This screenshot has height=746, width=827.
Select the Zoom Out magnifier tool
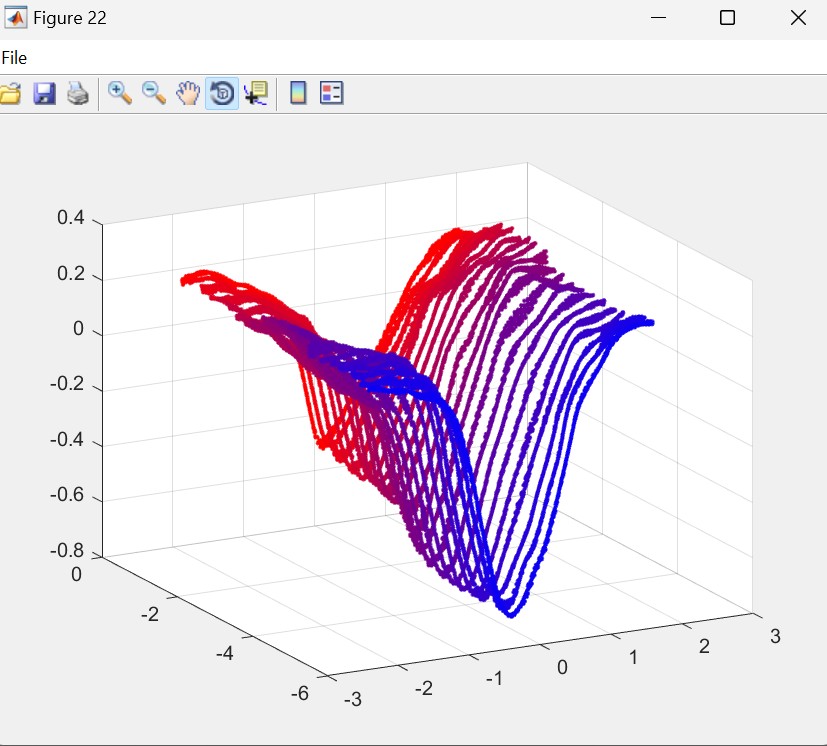click(154, 93)
